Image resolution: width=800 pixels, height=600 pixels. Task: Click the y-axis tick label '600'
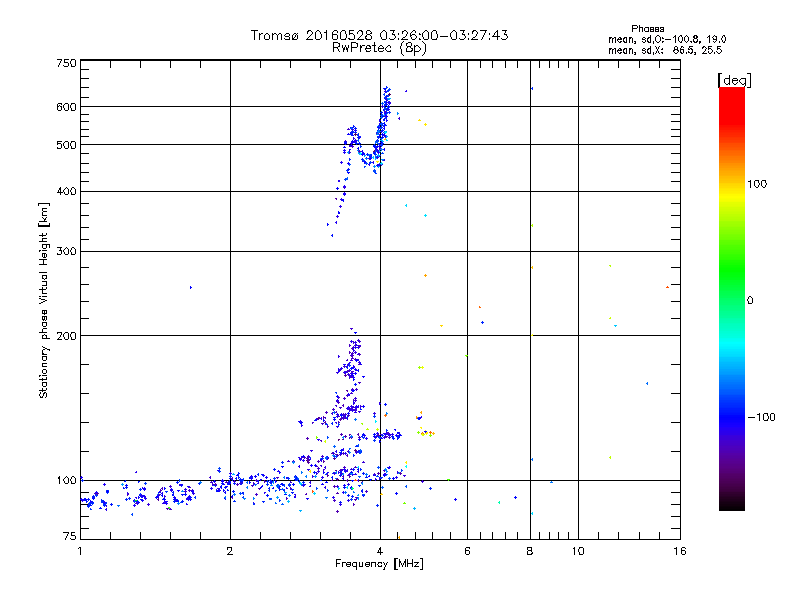point(66,107)
